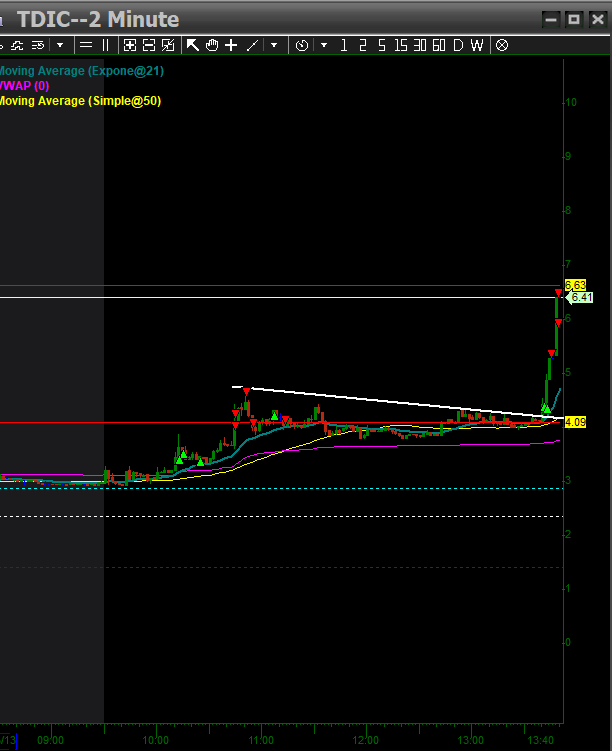Click the VWAP (0) indicator label
Viewport: 612px width, 751px height.
coord(24,86)
